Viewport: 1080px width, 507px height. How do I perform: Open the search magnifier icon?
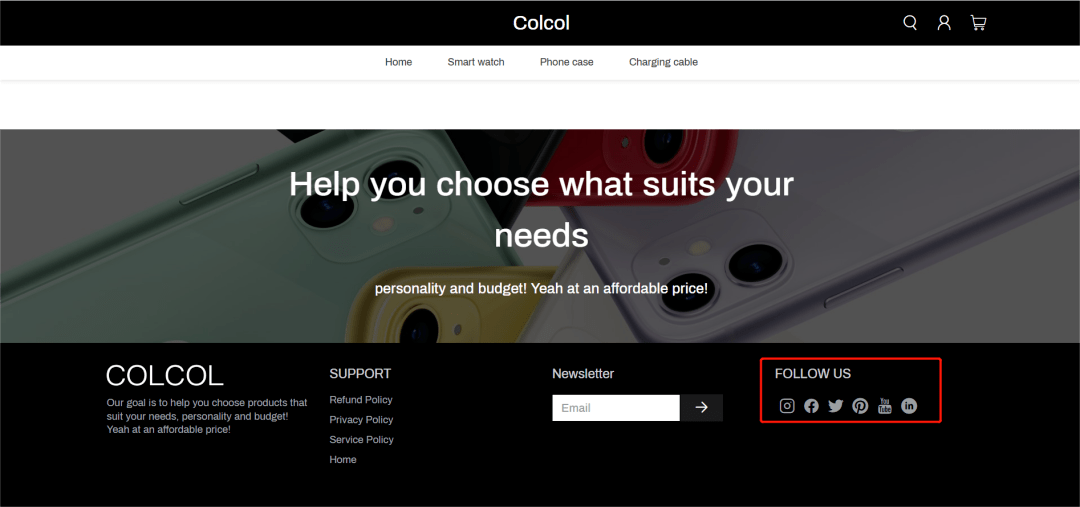coord(910,23)
